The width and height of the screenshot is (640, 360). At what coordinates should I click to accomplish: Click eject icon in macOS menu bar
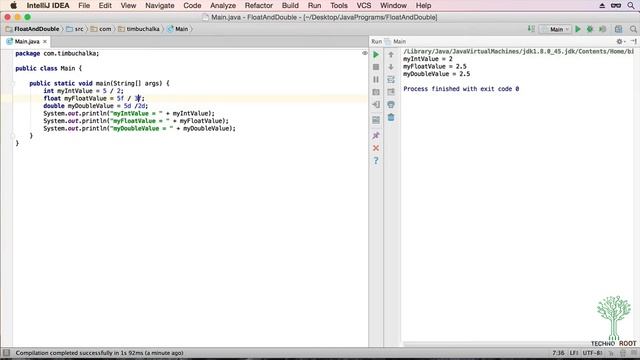[x=602, y=5]
